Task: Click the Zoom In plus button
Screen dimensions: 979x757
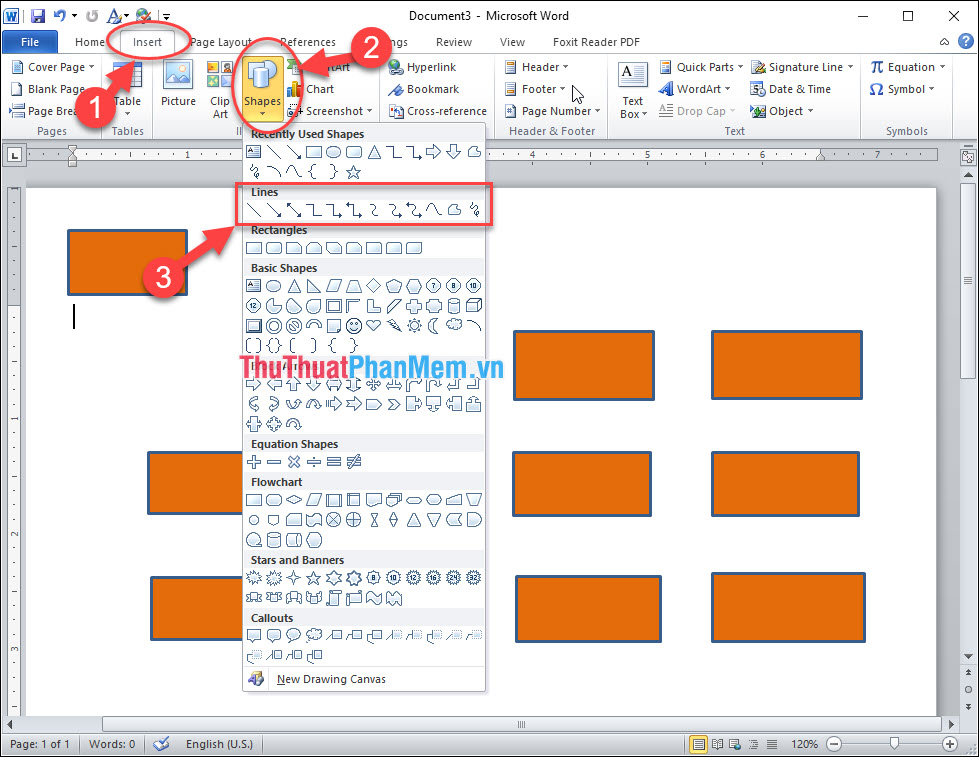Action: (x=950, y=744)
